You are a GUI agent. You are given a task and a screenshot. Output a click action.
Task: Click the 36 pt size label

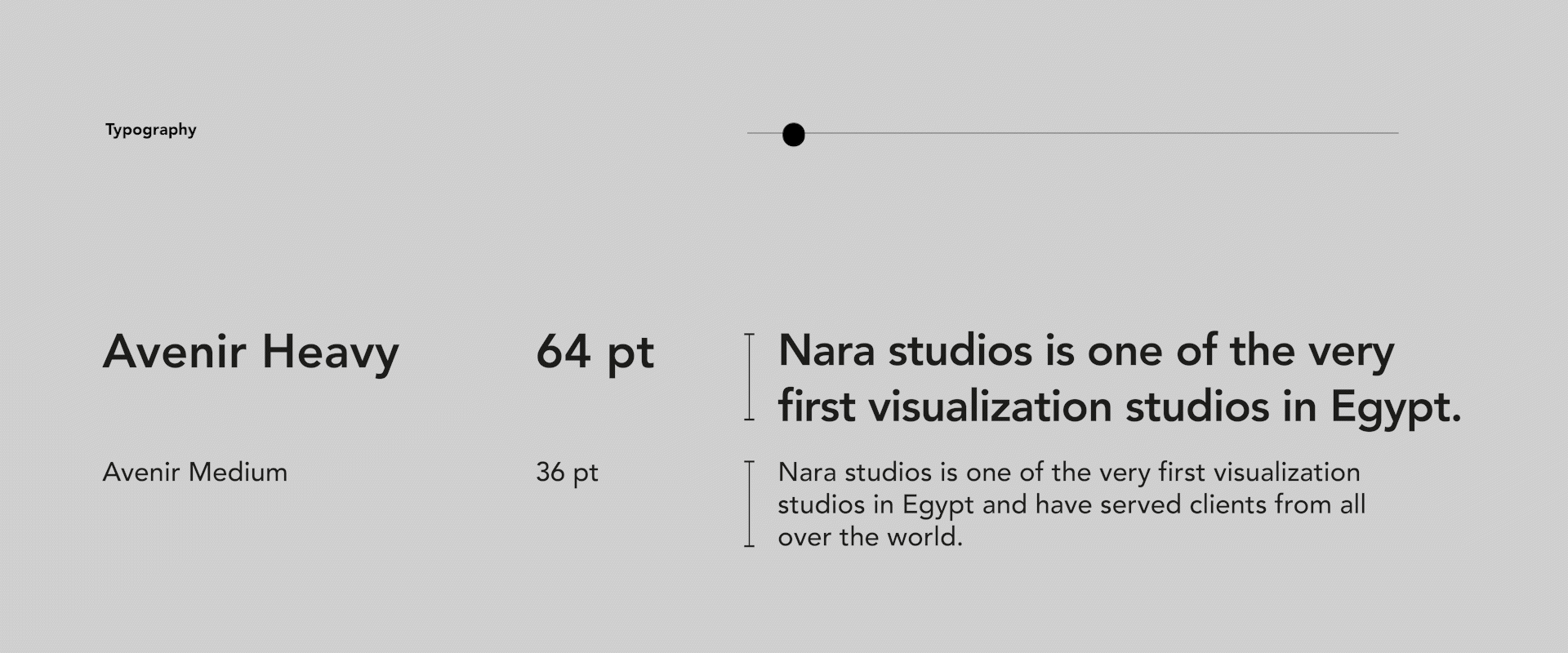[567, 473]
